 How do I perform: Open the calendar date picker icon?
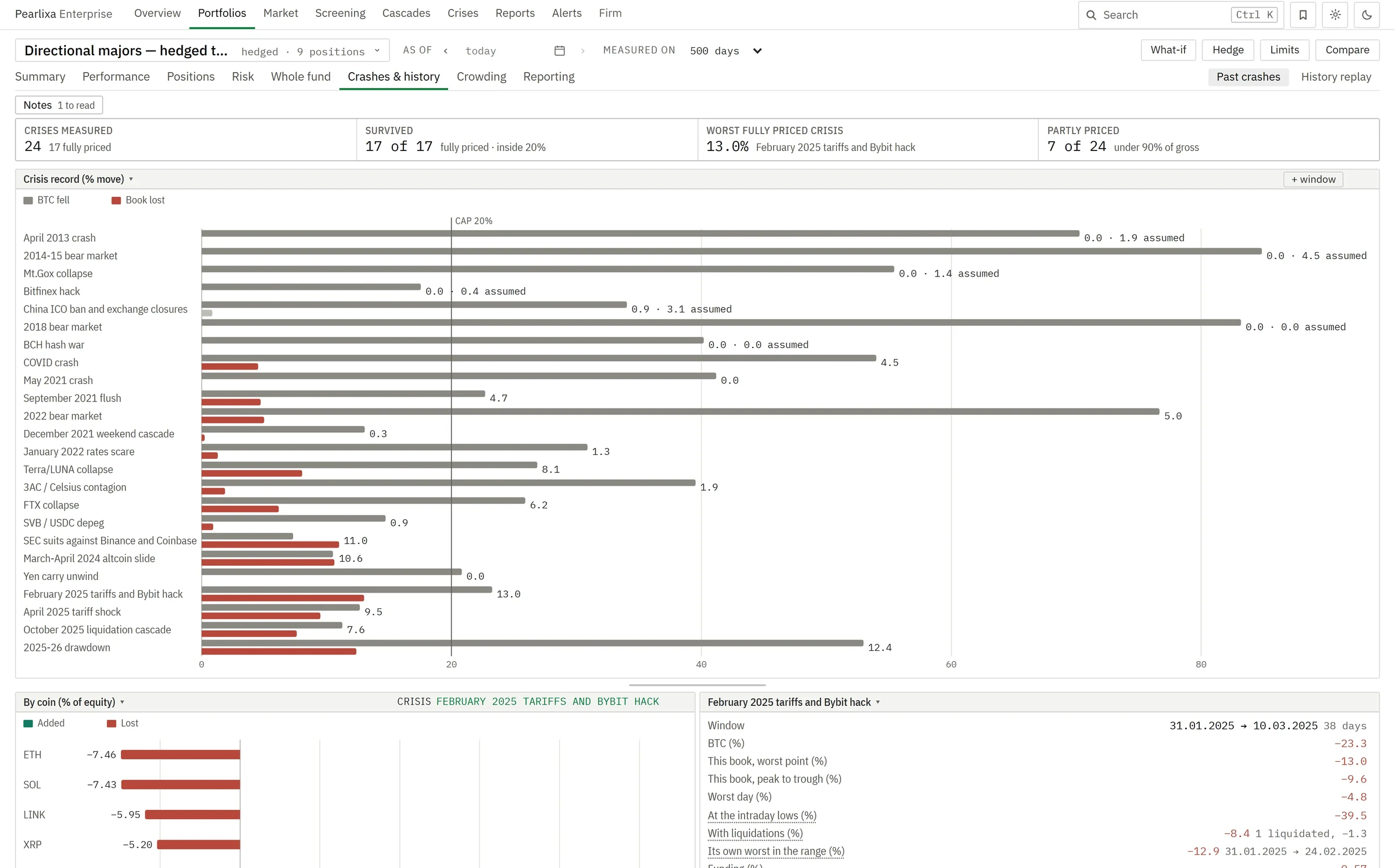pyautogui.click(x=559, y=51)
